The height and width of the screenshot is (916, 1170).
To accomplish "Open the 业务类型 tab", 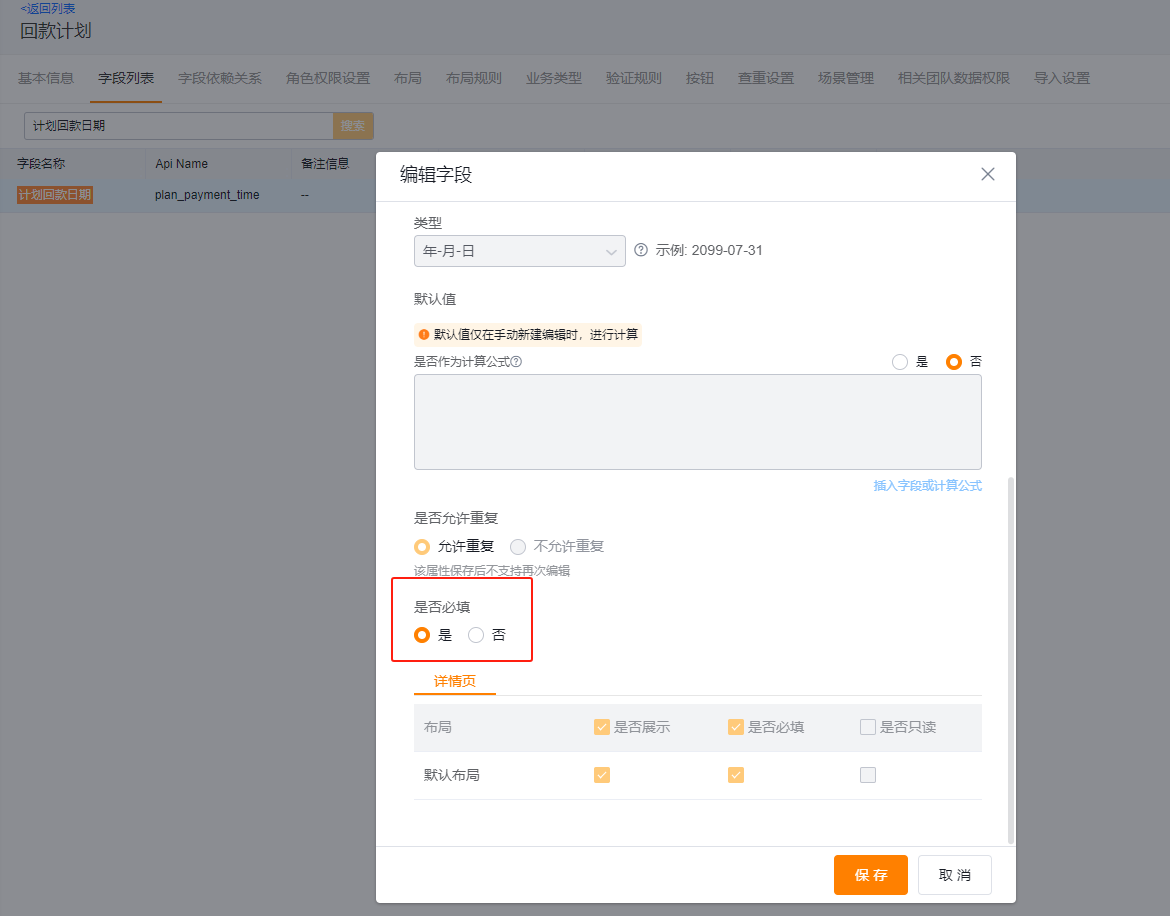I will point(554,78).
